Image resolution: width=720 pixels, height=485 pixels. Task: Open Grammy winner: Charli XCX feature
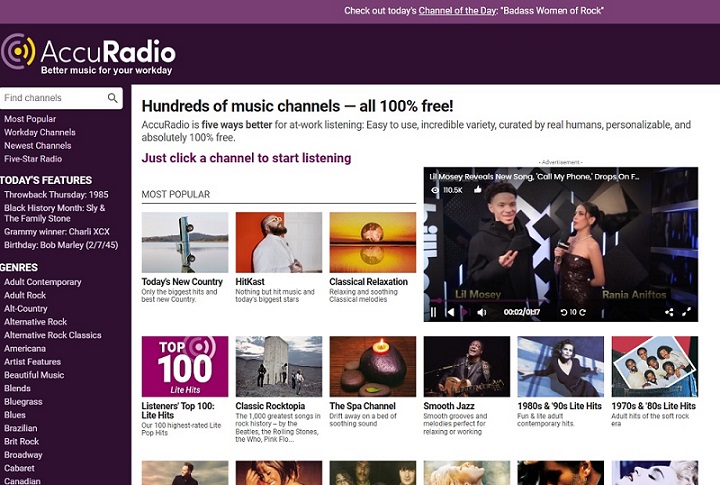(x=57, y=232)
